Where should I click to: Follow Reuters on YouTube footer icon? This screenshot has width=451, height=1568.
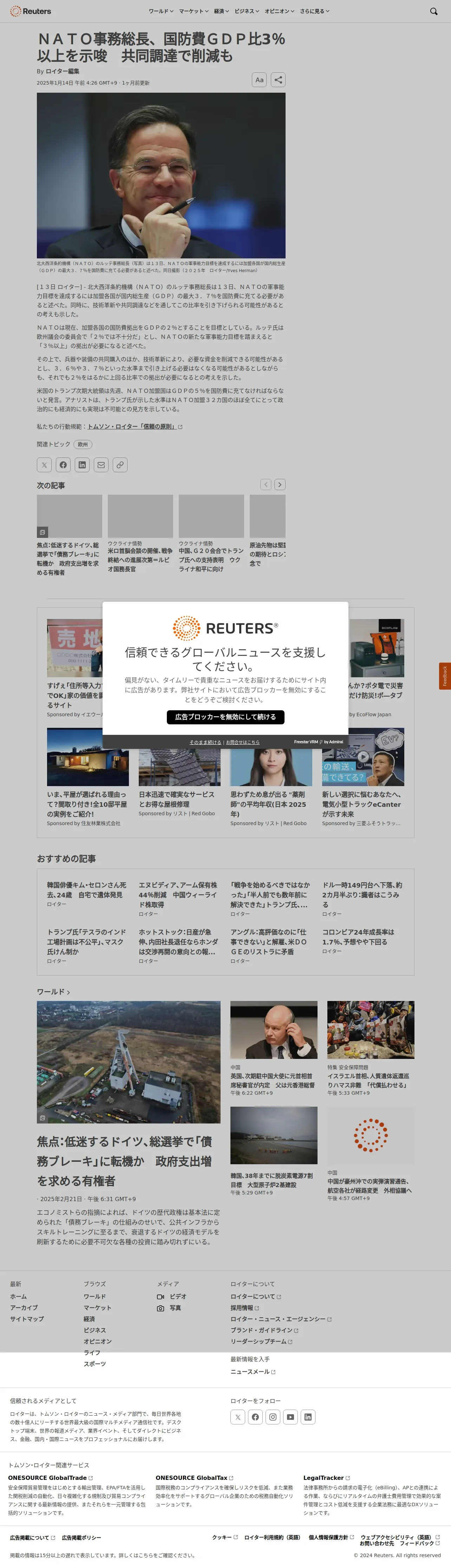pos(290,1417)
